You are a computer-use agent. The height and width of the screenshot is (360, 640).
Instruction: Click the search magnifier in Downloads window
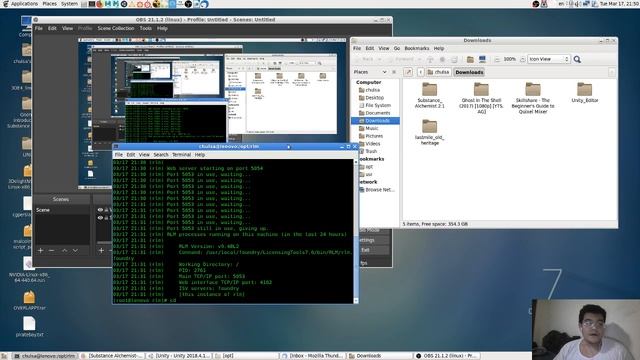point(577,60)
